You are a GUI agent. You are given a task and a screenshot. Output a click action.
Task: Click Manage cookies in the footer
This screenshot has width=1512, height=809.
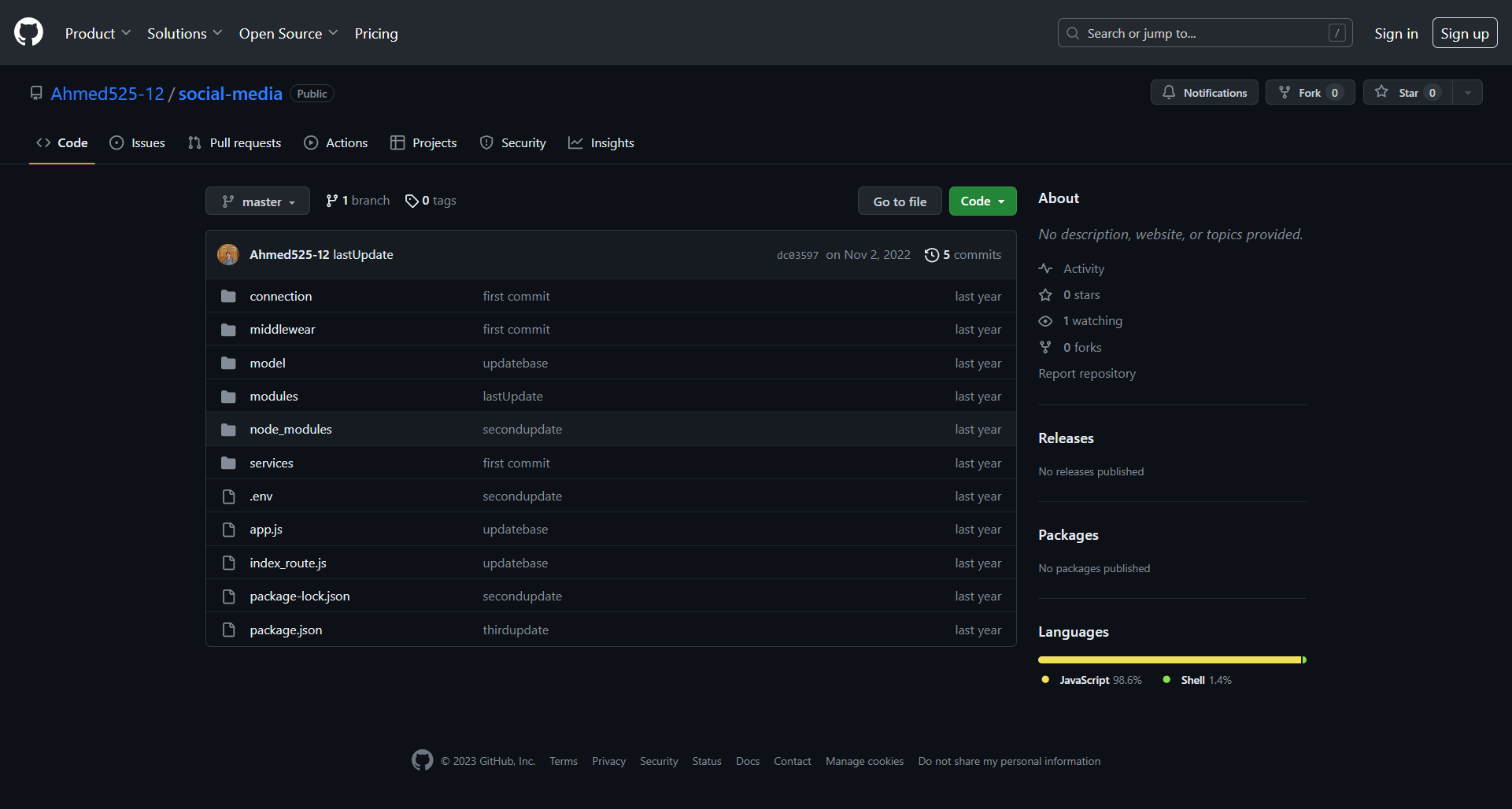coord(864,761)
